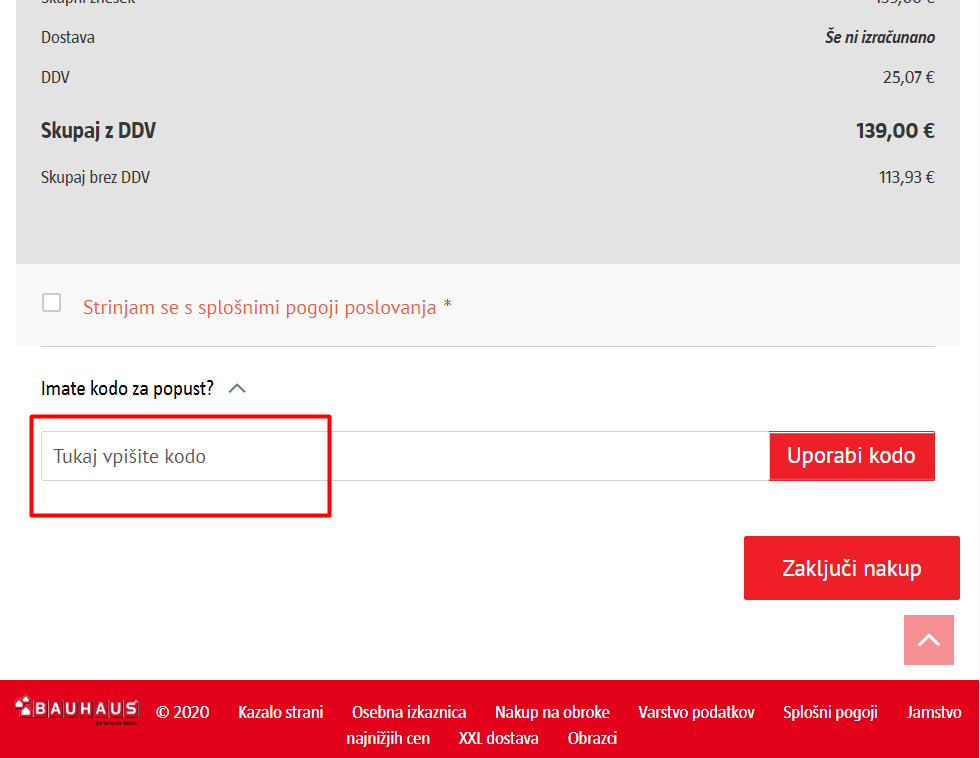
Task: Toggle the 'Imate kodo za popust?' heading
Action: 127,389
